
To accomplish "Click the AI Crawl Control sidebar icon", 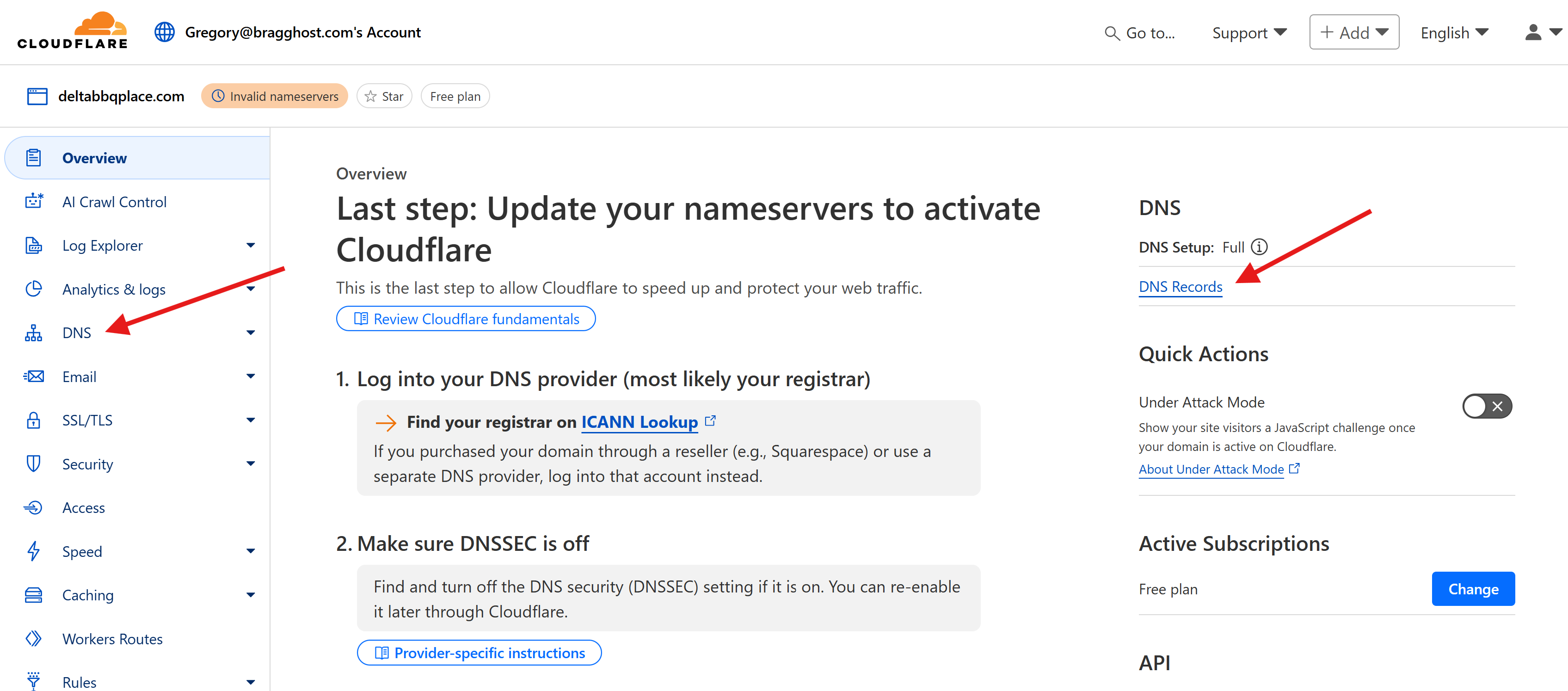I will point(34,202).
